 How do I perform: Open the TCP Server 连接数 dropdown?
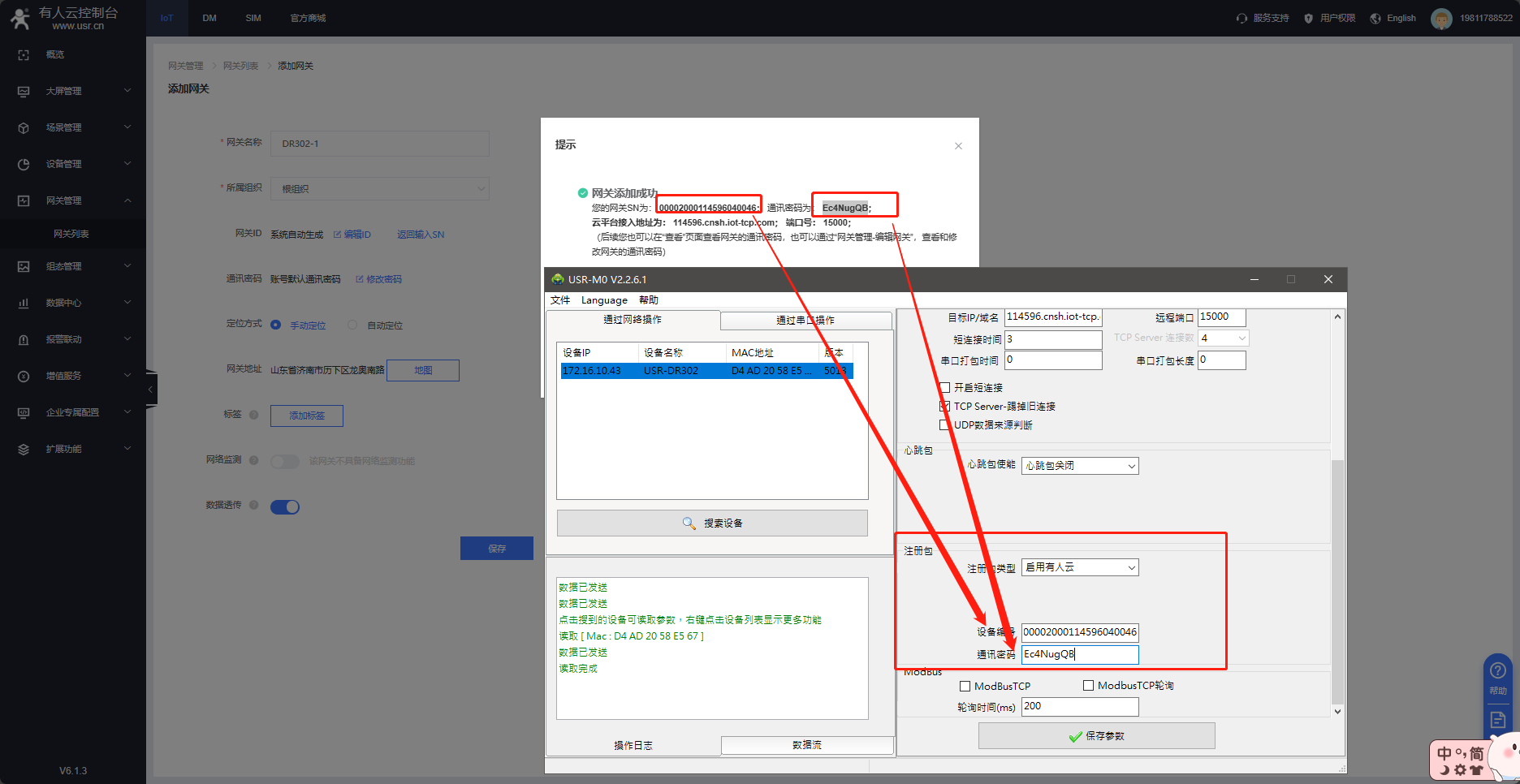pyautogui.click(x=1224, y=338)
